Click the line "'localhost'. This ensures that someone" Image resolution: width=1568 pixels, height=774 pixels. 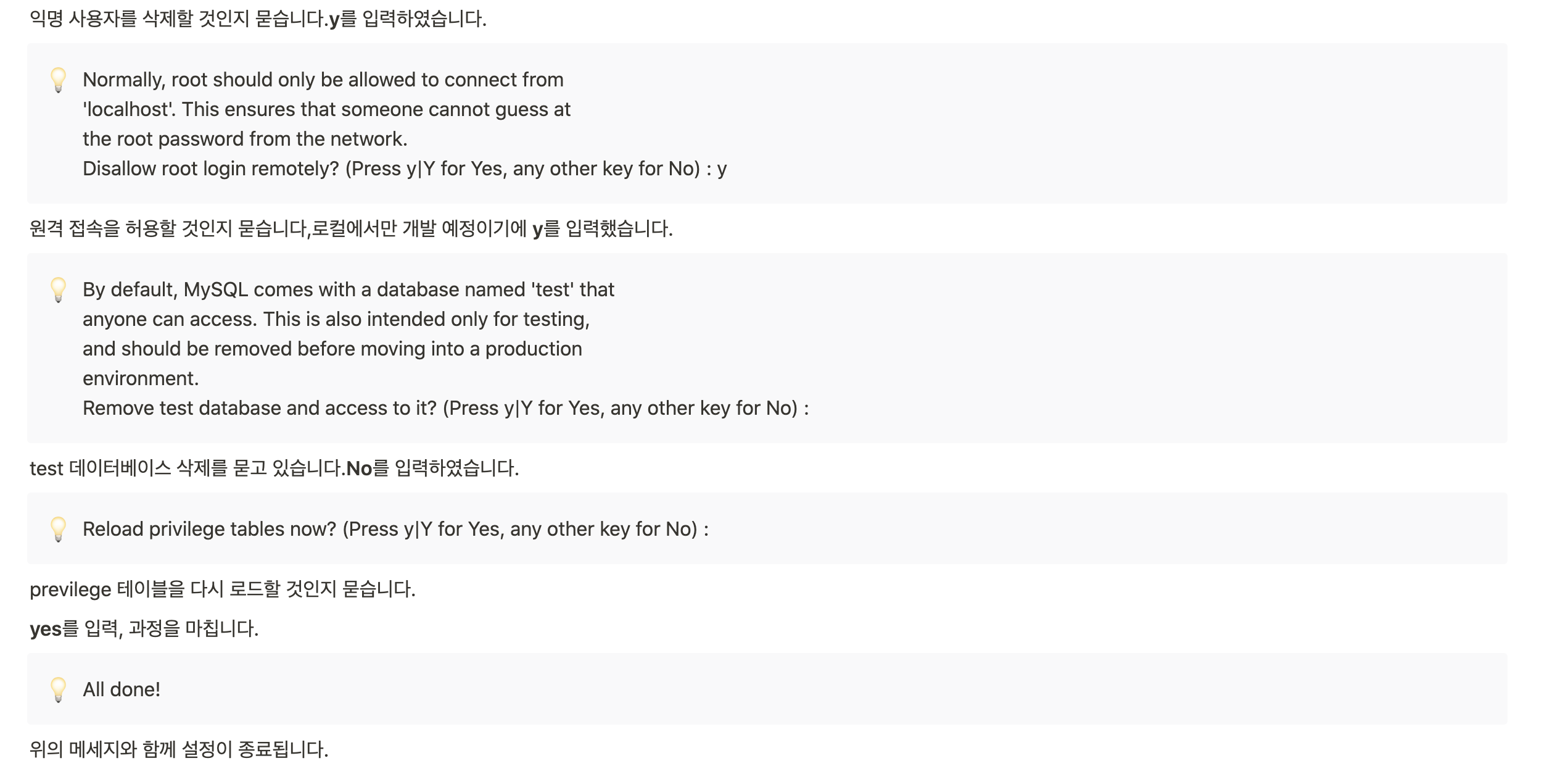326,109
